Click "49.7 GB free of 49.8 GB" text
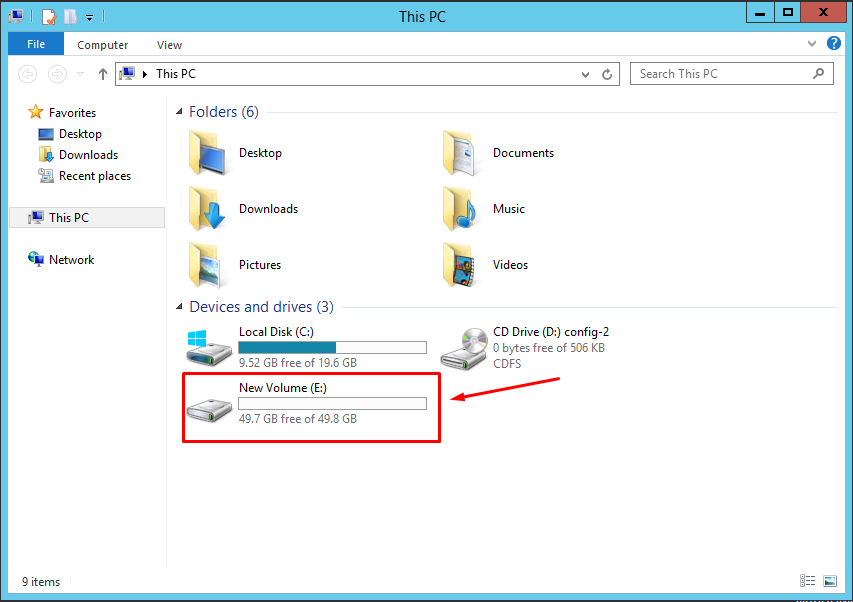The width and height of the screenshot is (853, 602). tap(298, 419)
